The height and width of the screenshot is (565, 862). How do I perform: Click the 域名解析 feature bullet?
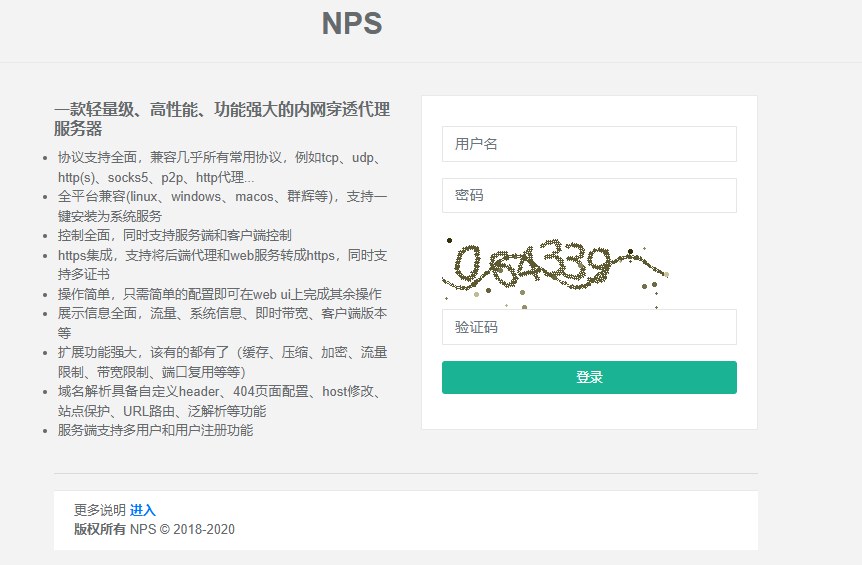219,401
